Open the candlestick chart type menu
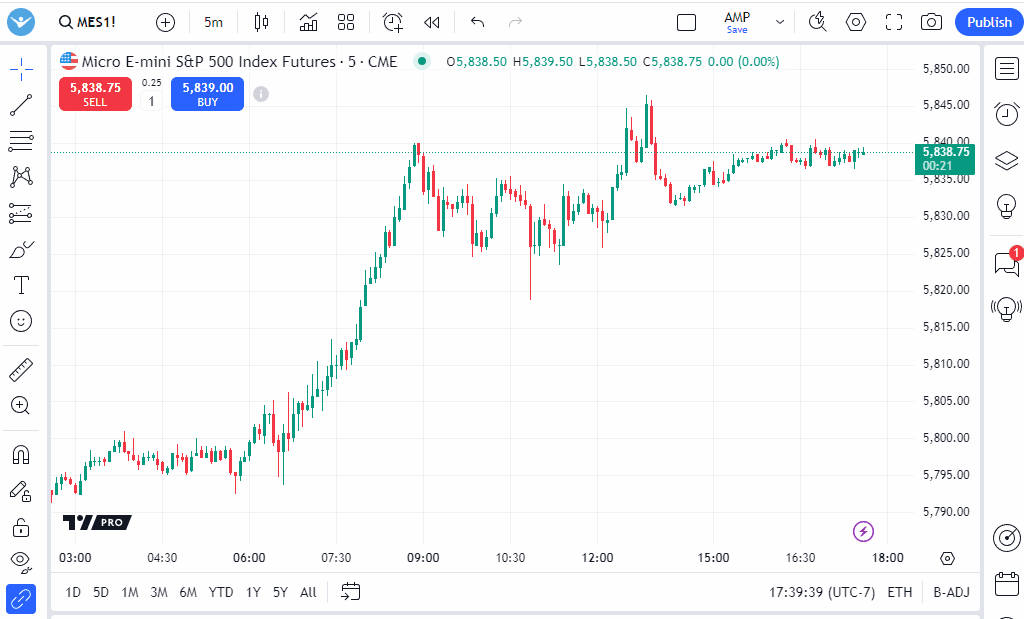The image size is (1024, 619). coord(262,22)
